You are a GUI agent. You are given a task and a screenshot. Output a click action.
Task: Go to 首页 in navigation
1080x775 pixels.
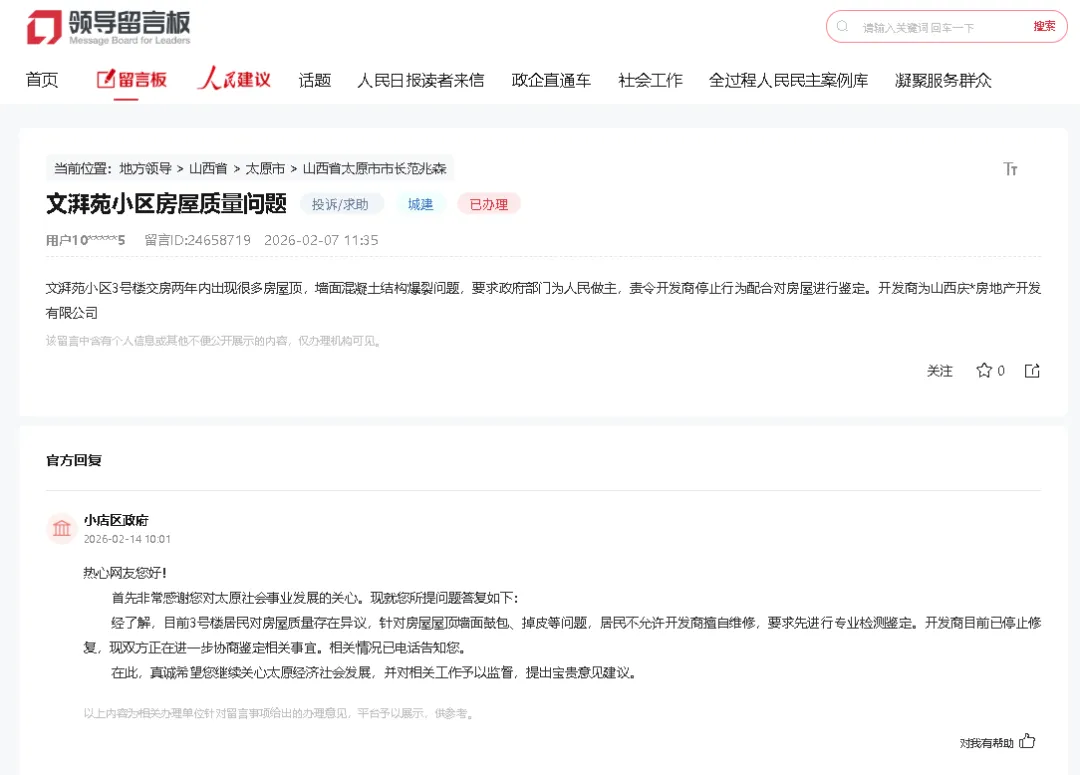pyautogui.click(x=42, y=81)
